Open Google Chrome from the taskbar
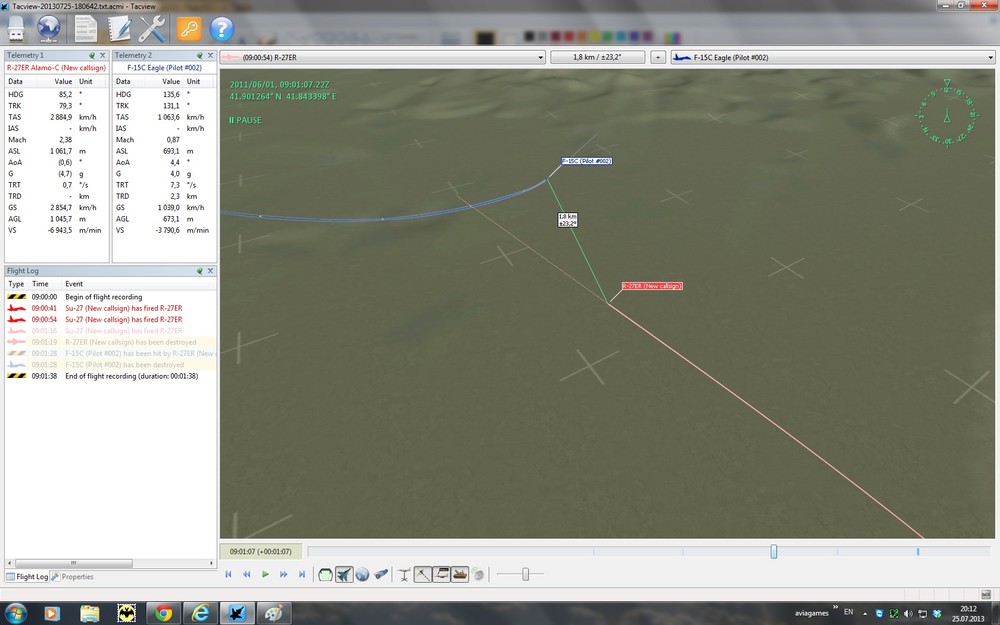Image resolution: width=1000 pixels, height=625 pixels. pos(164,614)
